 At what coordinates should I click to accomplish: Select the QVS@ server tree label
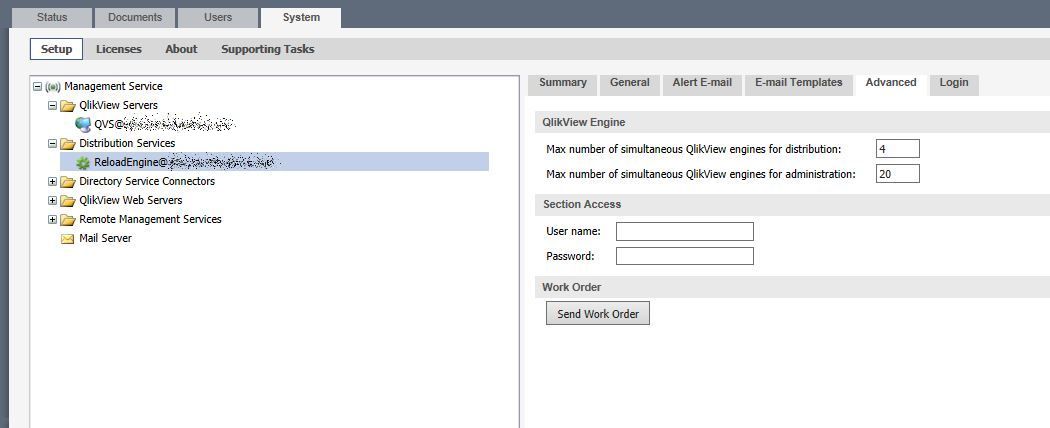click(x=164, y=124)
